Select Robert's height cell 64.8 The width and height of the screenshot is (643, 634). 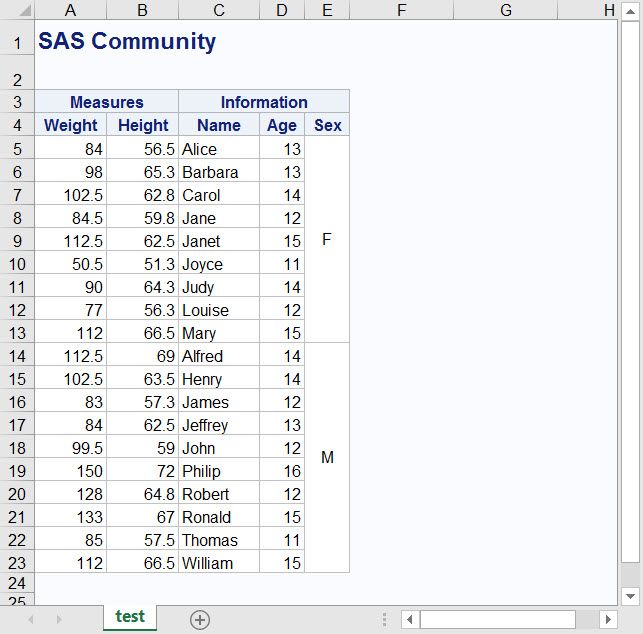tap(142, 493)
